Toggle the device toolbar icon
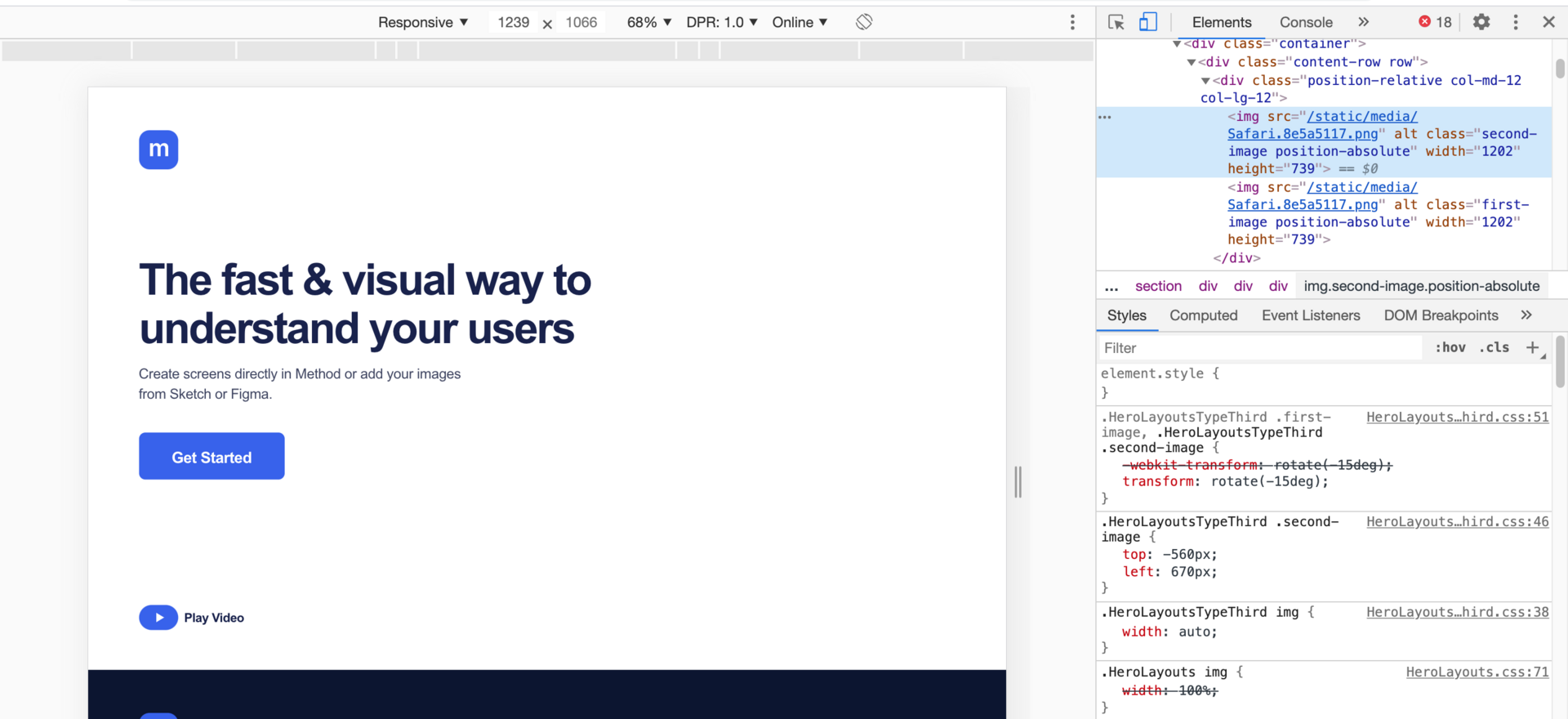Image resolution: width=1568 pixels, height=719 pixels. tap(1148, 22)
